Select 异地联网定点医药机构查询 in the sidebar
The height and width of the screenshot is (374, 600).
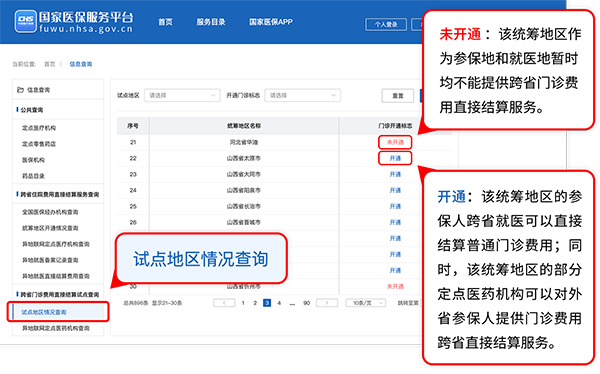tap(55, 328)
